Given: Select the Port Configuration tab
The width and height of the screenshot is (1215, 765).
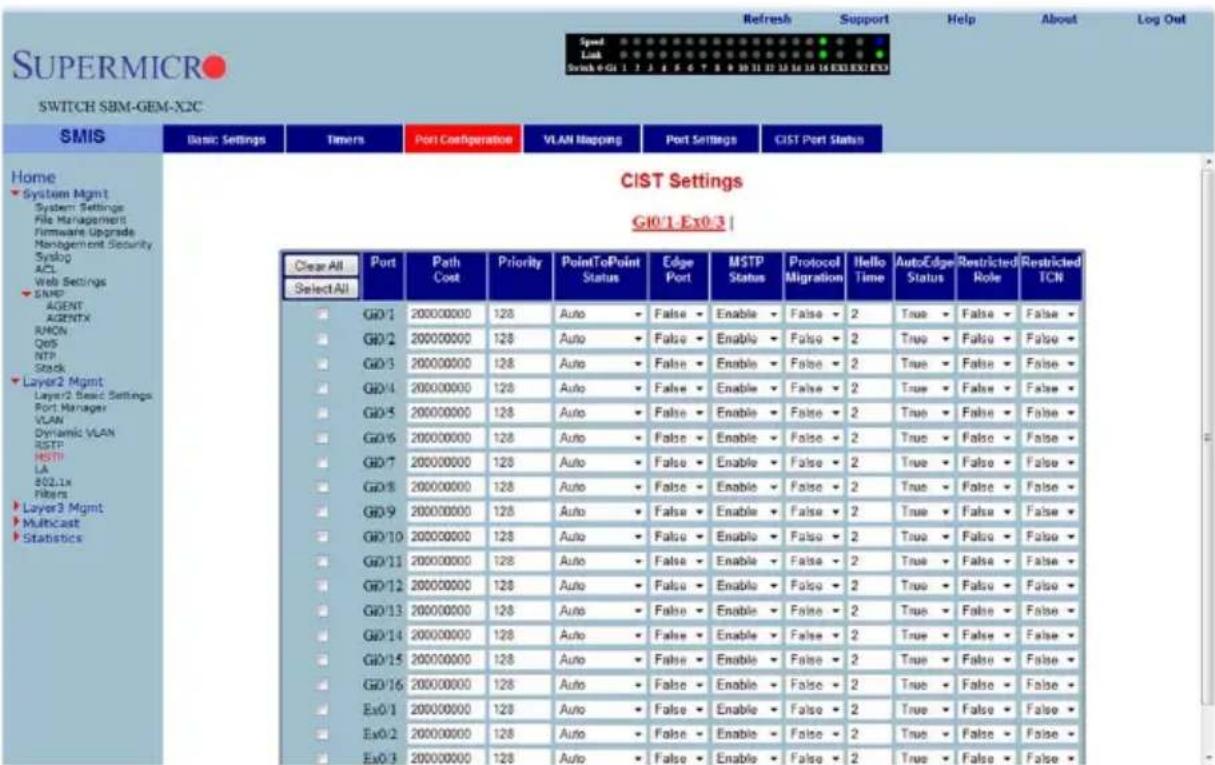Looking at the screenshot, I should (x=461, y=141).
